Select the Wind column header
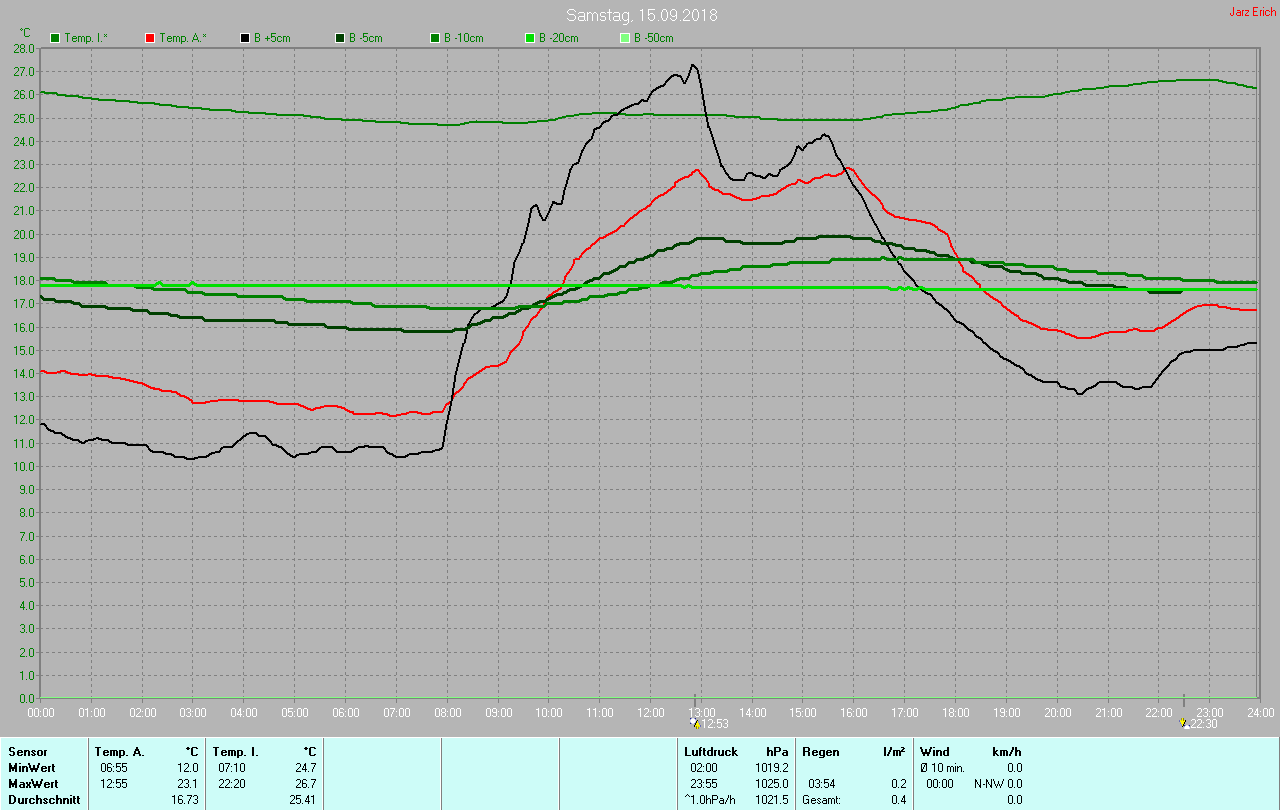Image resolution: width=1280 pixels, height=810 pixels. click(x=935, y=751)
